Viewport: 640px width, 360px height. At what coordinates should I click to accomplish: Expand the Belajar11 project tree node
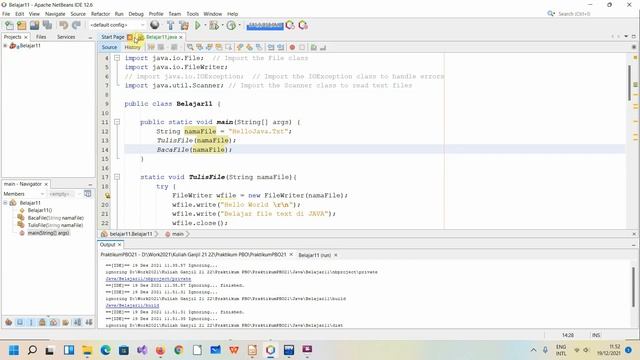5,46
